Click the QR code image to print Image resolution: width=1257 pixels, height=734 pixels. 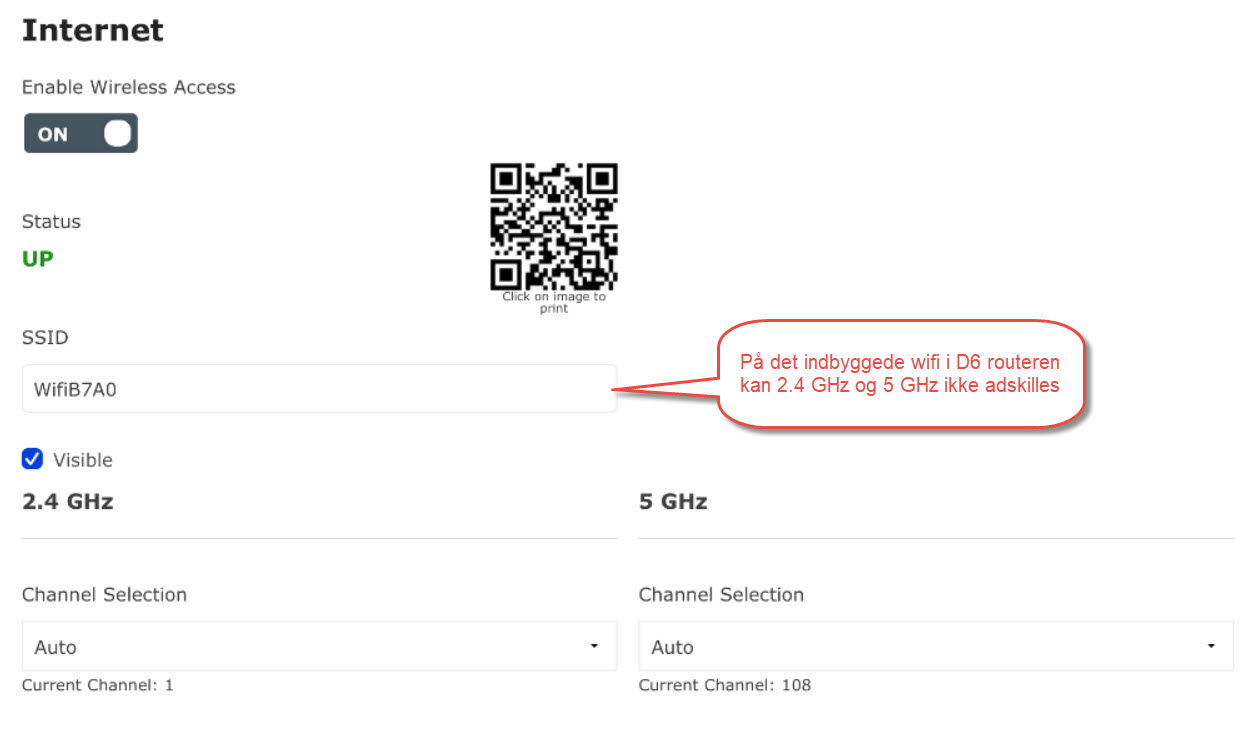pyautogui.click(x=553, y=226)
